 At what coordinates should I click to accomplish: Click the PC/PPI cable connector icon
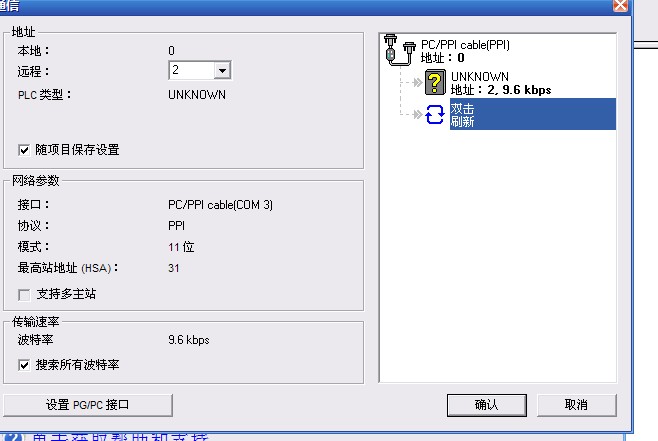[x=400, y=50]
